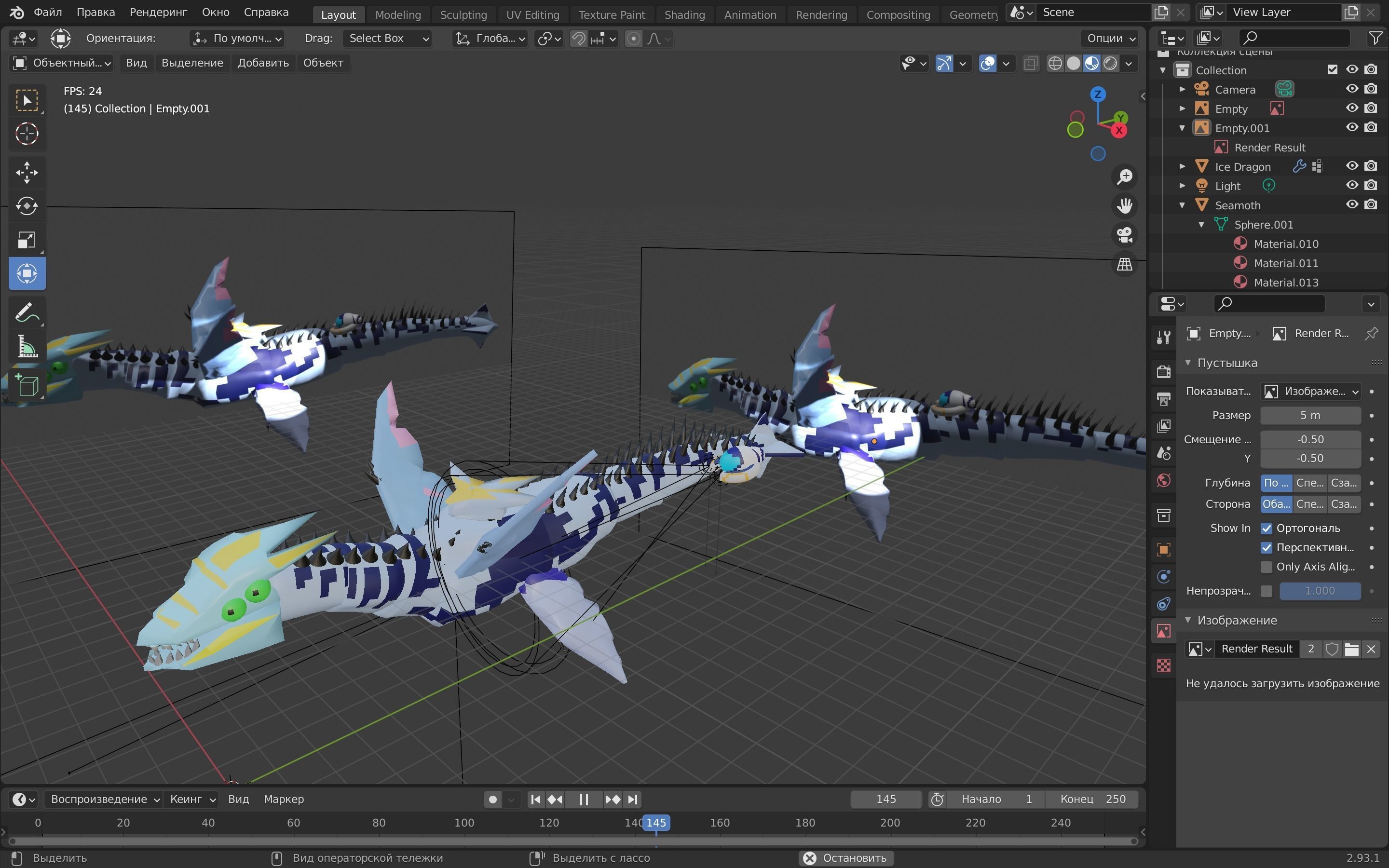This screenshot has width=1389, height=868.
Task: Switch perspective/orthographic grid icon
Action: 1124,264
